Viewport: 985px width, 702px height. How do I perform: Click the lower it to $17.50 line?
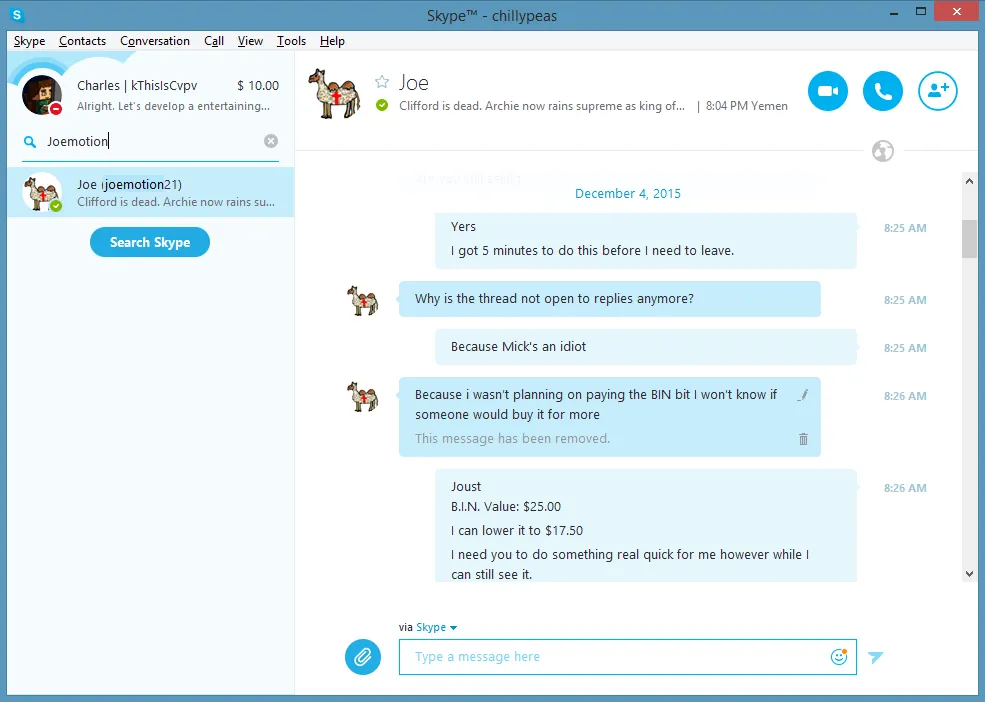(x=516, y=530)
